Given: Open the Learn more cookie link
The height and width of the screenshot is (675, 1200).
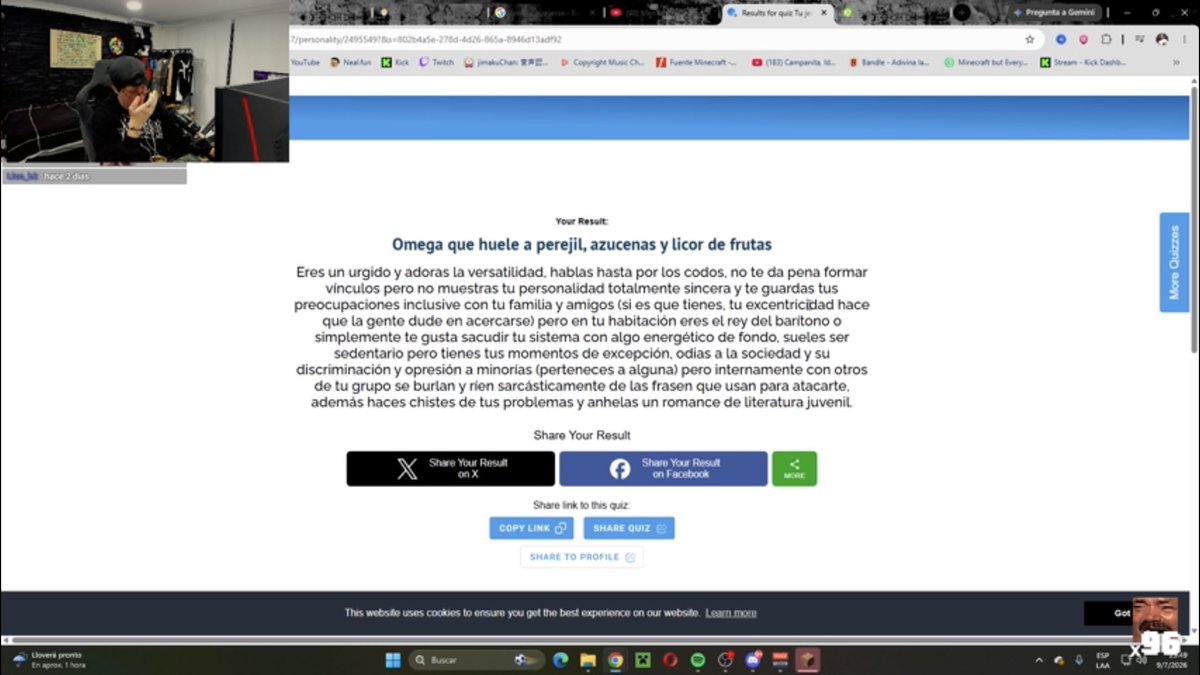Looking at the screenshot, I should (731, 613).
